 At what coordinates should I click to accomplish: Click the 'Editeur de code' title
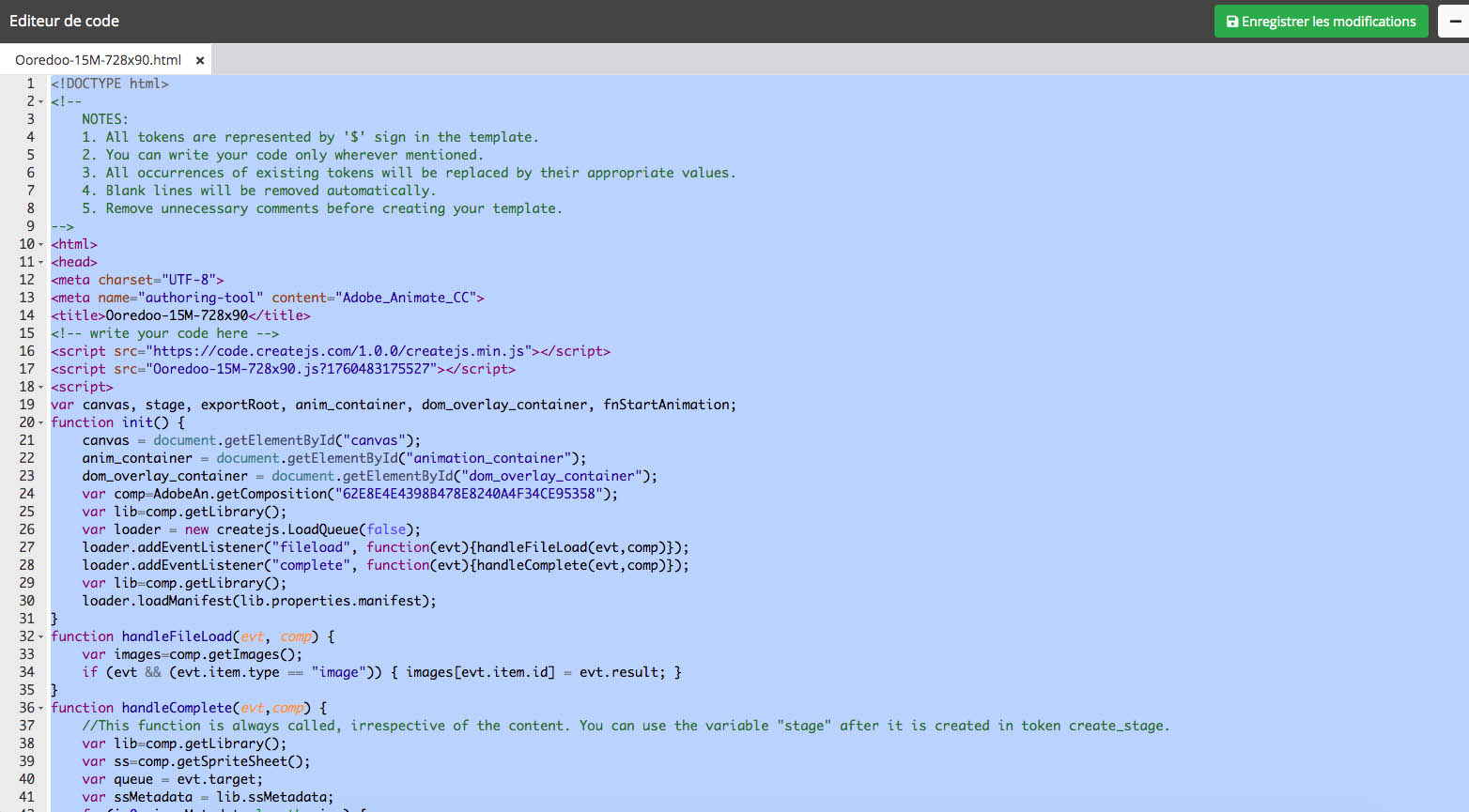pos(64,21)
